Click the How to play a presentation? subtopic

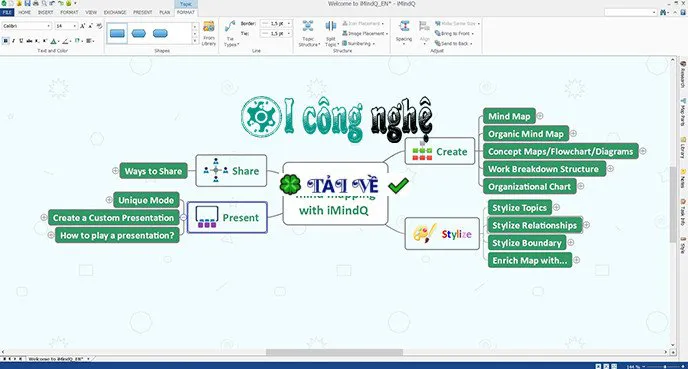point(117,235)
